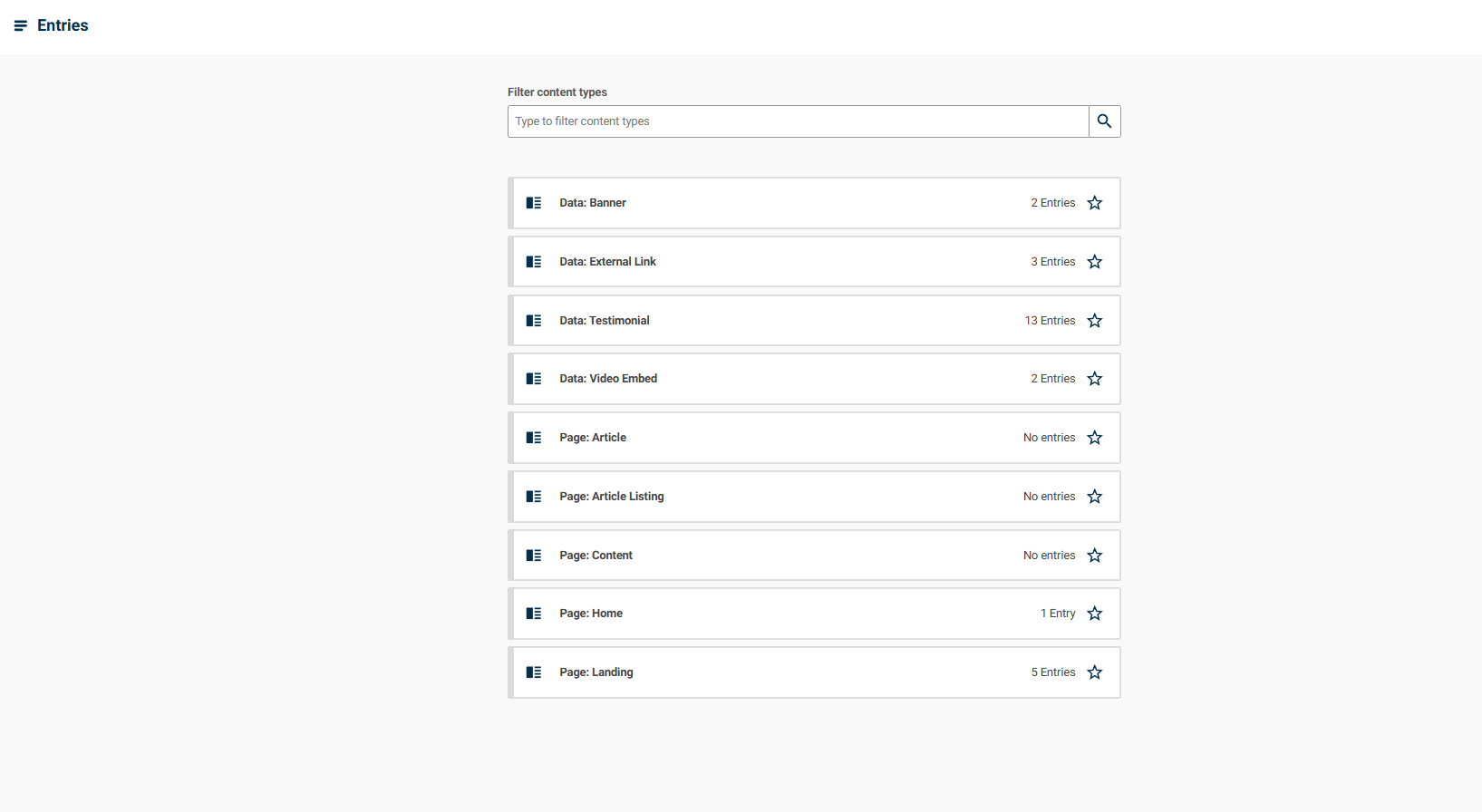Favorite the Data: Banner content type
1482x812 pixels.
coord(1095,203)
